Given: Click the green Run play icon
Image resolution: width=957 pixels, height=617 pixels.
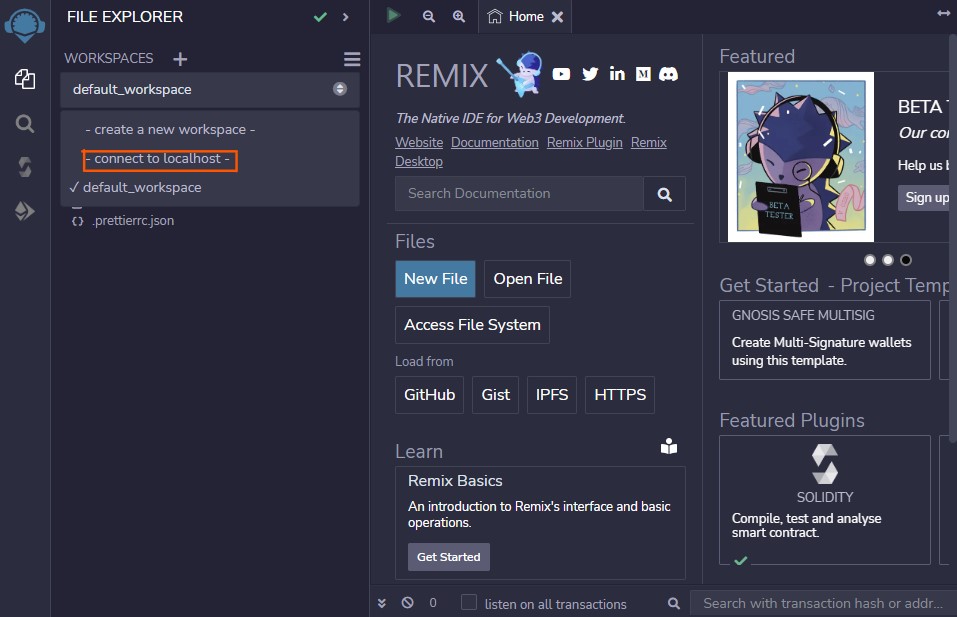Looking at the screenshot, I should tap(394, 15).
